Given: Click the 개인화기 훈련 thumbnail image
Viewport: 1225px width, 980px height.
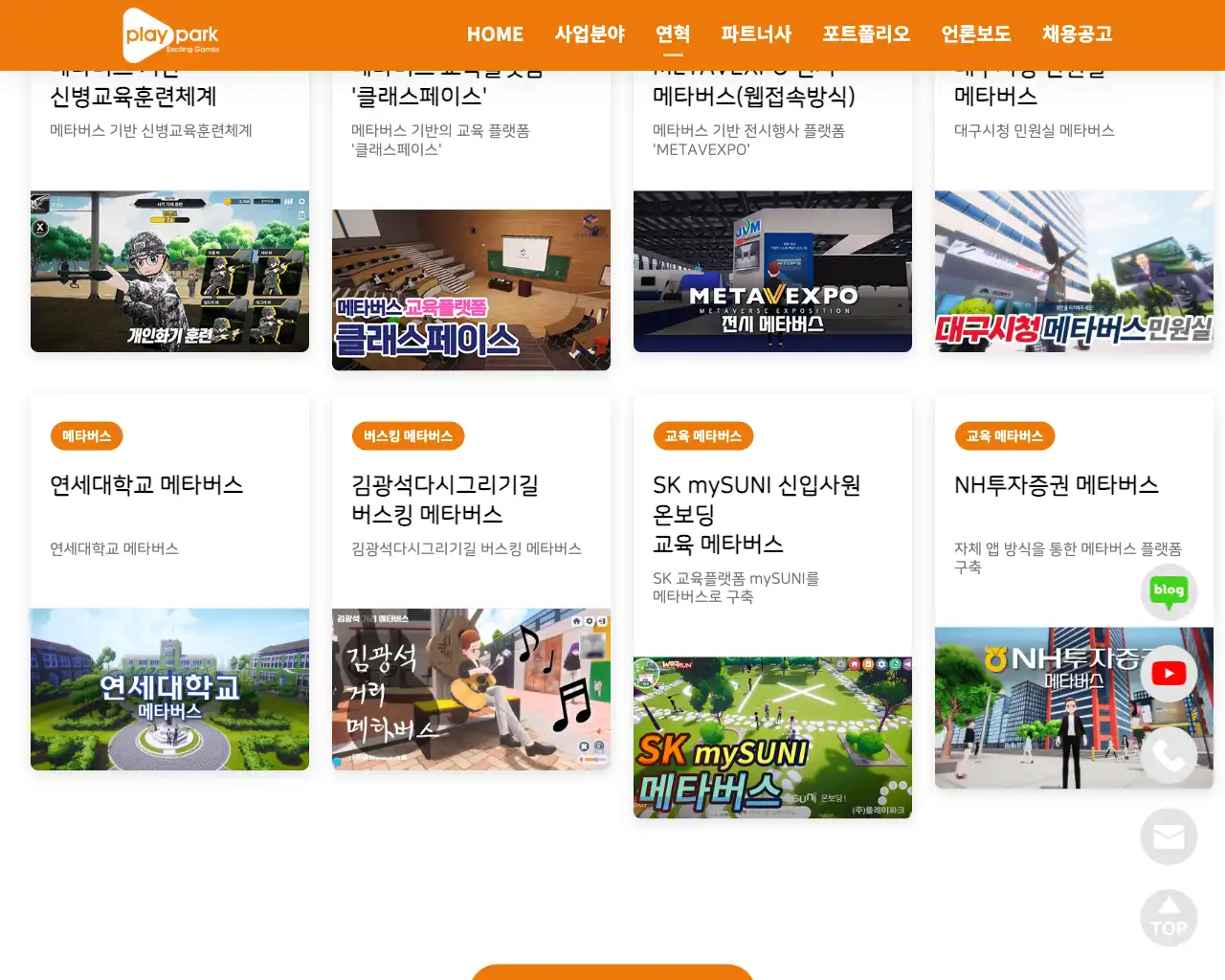Looking at the screenshot, I should [169, 272].
